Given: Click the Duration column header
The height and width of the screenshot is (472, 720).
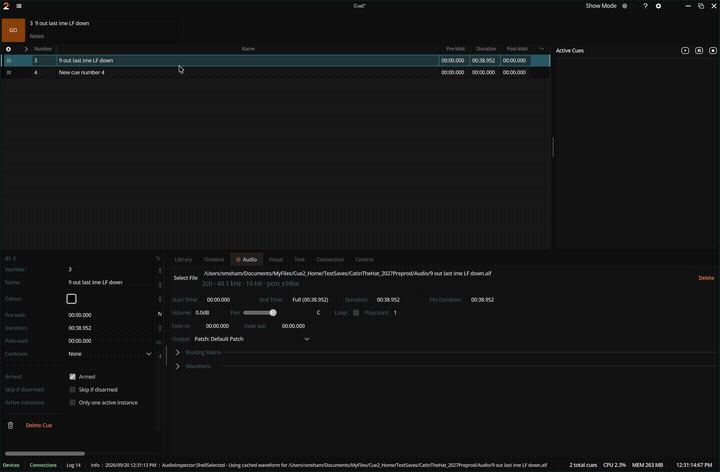Looking at the screenshot, I should [x=486, y=49].
